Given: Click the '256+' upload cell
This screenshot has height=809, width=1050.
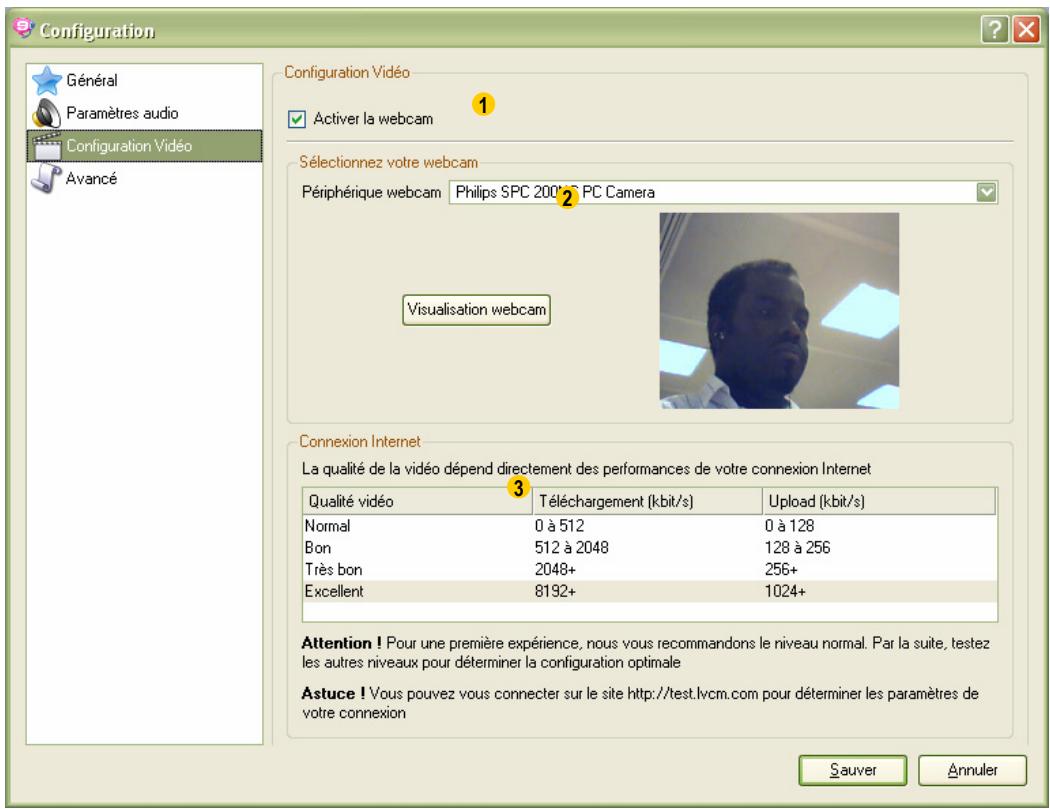Looking at the screenshot, I should click(x=781, y=570).
